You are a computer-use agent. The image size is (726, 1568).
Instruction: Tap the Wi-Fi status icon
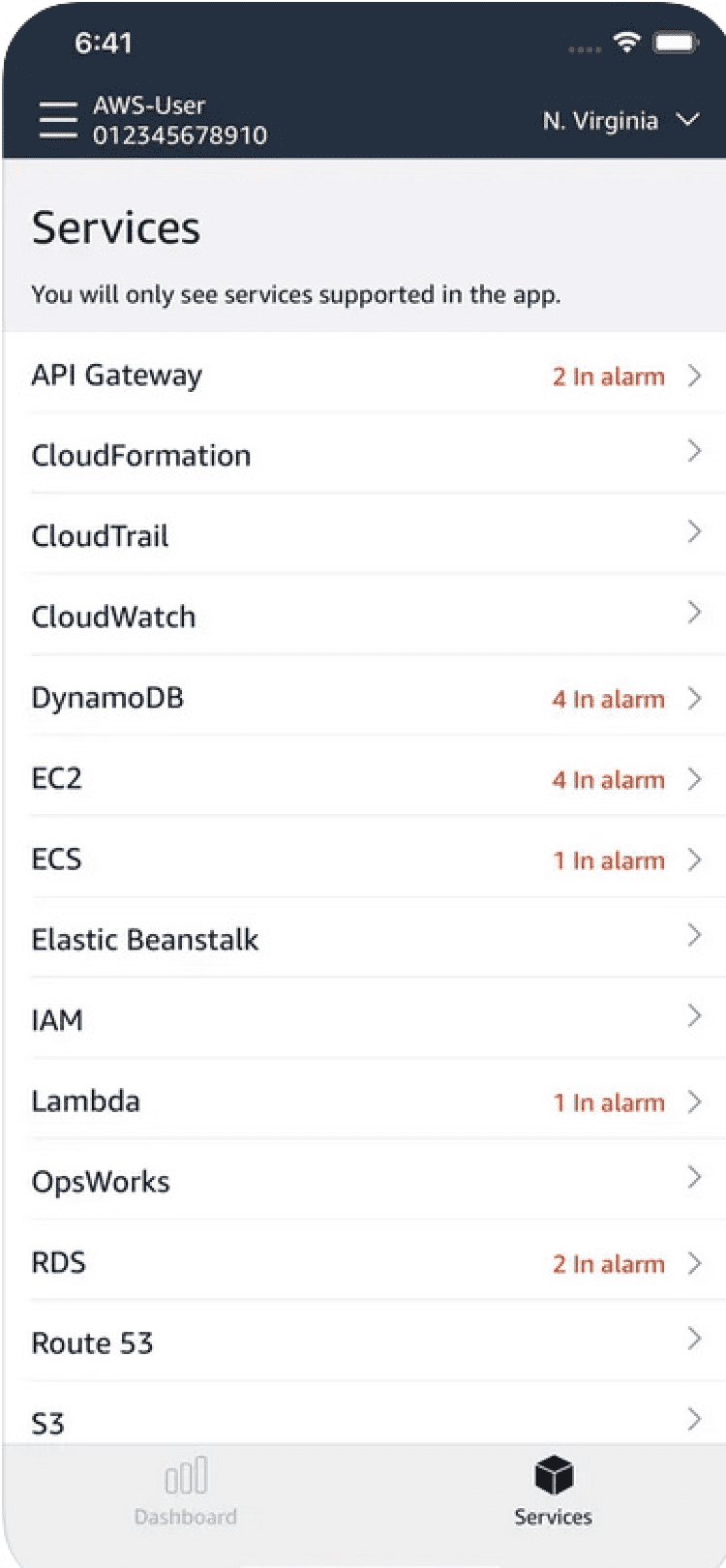627,42
